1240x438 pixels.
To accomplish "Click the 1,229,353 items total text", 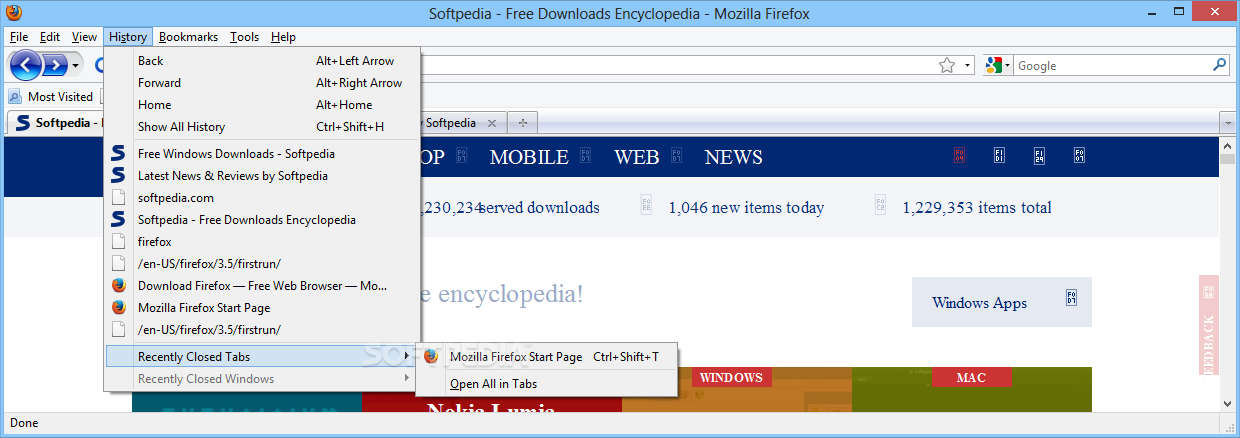I will 977,208.
